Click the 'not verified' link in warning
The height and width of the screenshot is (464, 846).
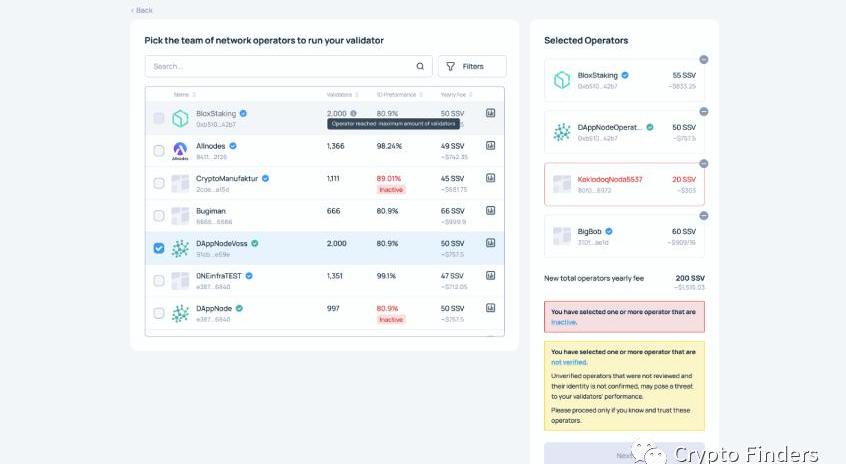click(x=569, y=362)
